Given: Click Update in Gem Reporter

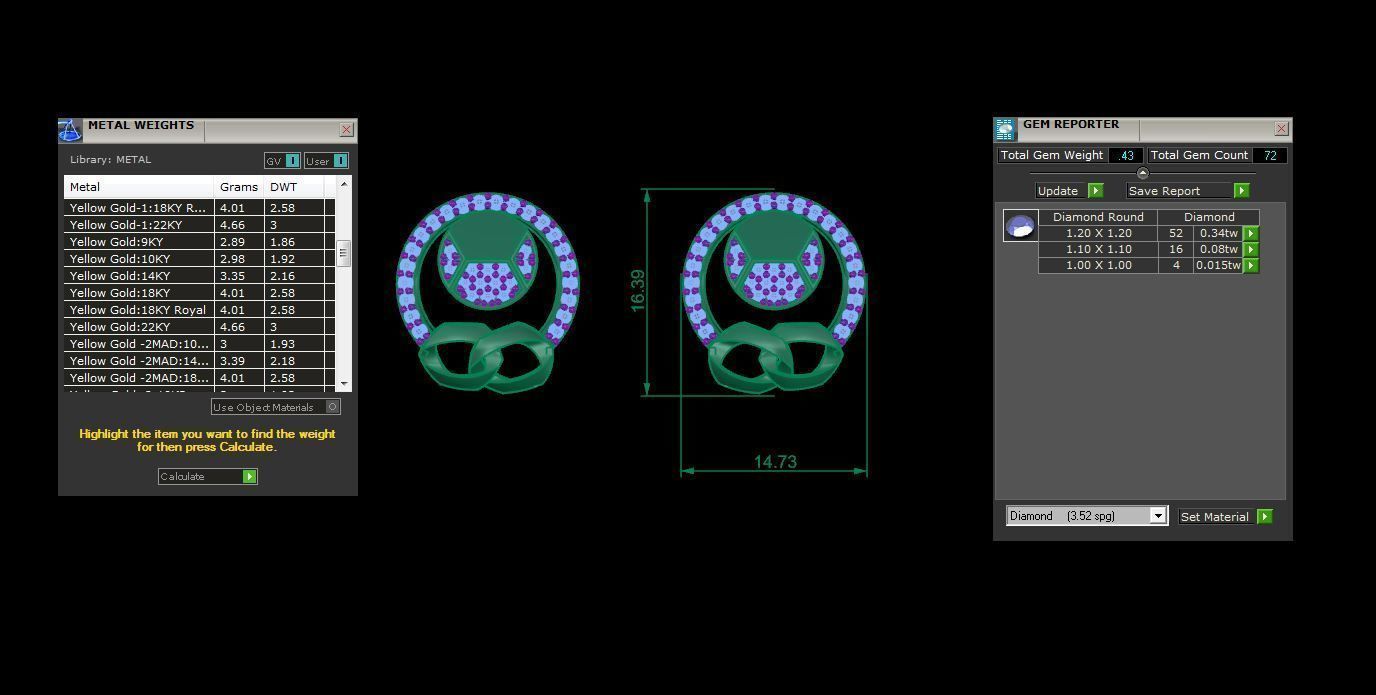Looking at the screenshot, I should point(1058,191).
